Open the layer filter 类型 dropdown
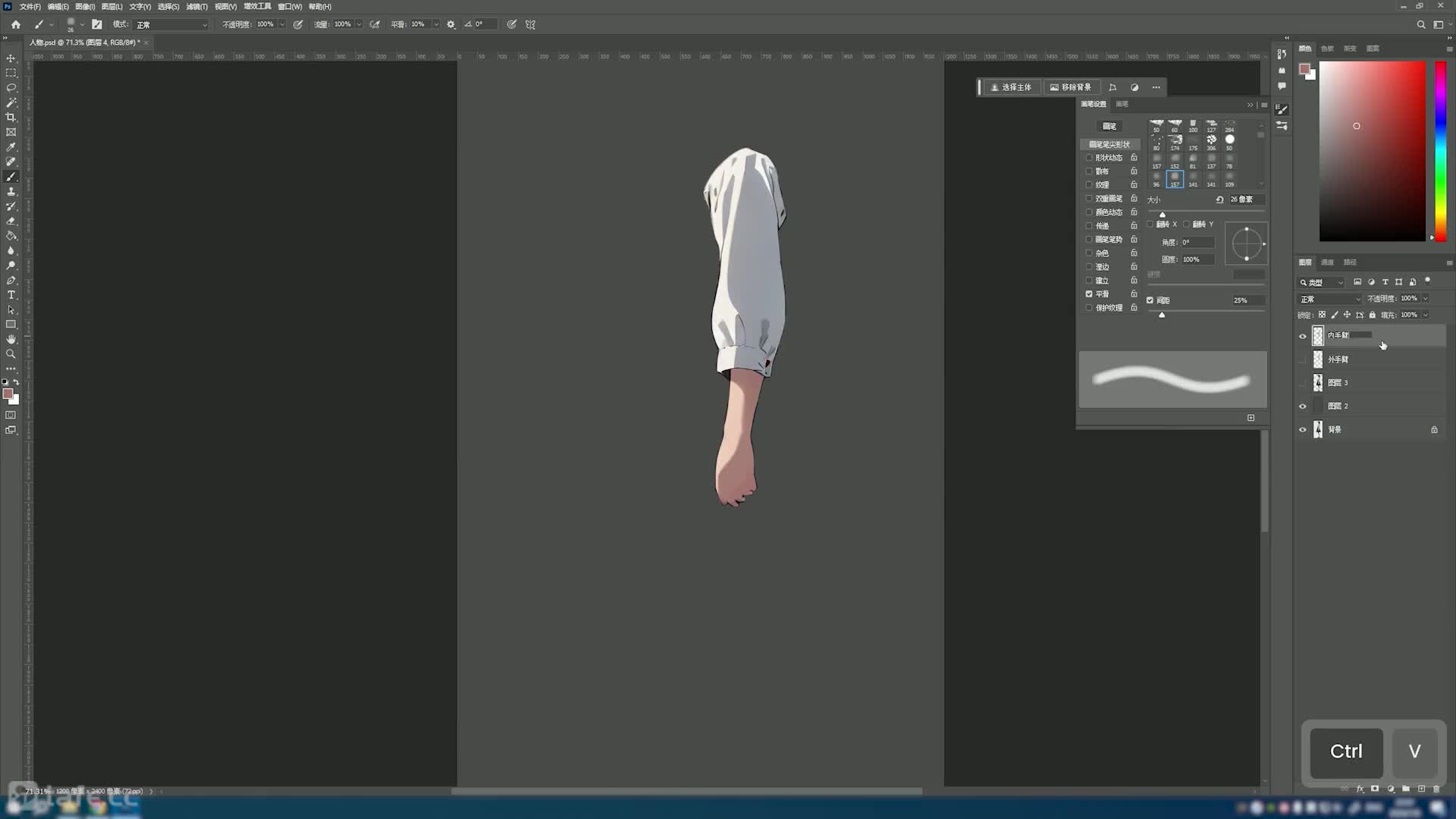The image size is (1456, 819). click(1323, 282)
